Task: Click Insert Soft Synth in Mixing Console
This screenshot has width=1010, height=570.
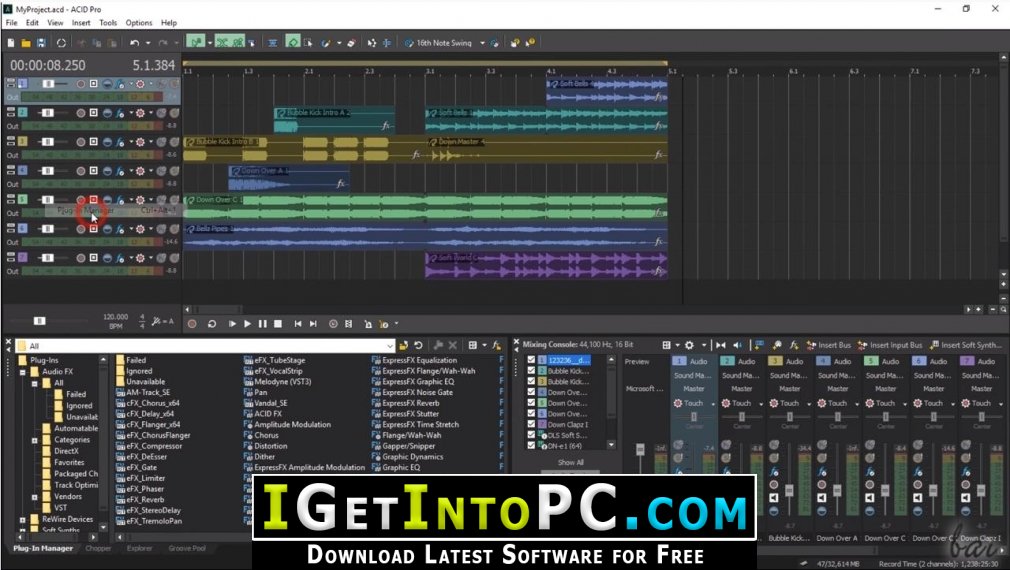Action: tap(966, 345)
